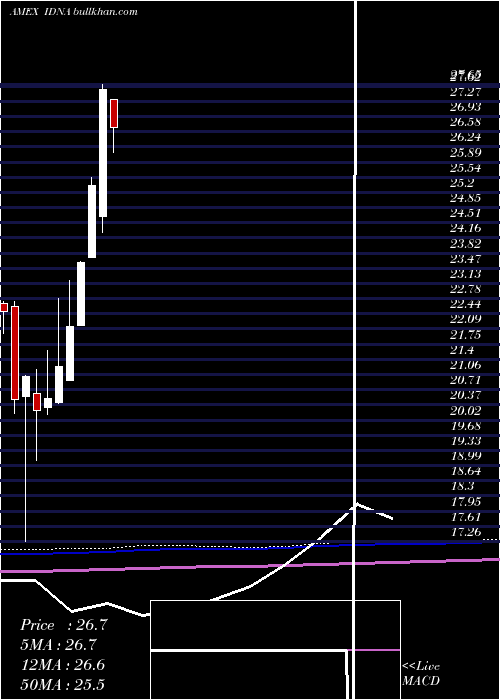Click the 20.71 price axis label
Viewport: 500px width, 700px height.
466,380
